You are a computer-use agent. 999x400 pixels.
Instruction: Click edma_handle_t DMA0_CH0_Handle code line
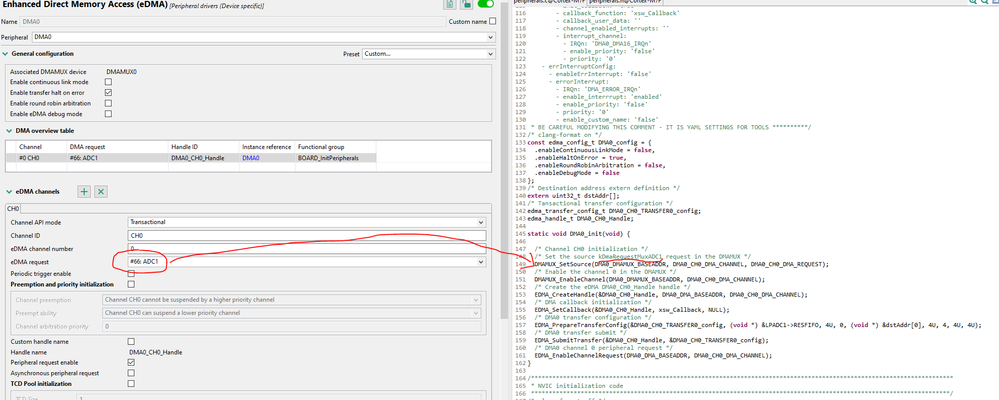point(581,218)
